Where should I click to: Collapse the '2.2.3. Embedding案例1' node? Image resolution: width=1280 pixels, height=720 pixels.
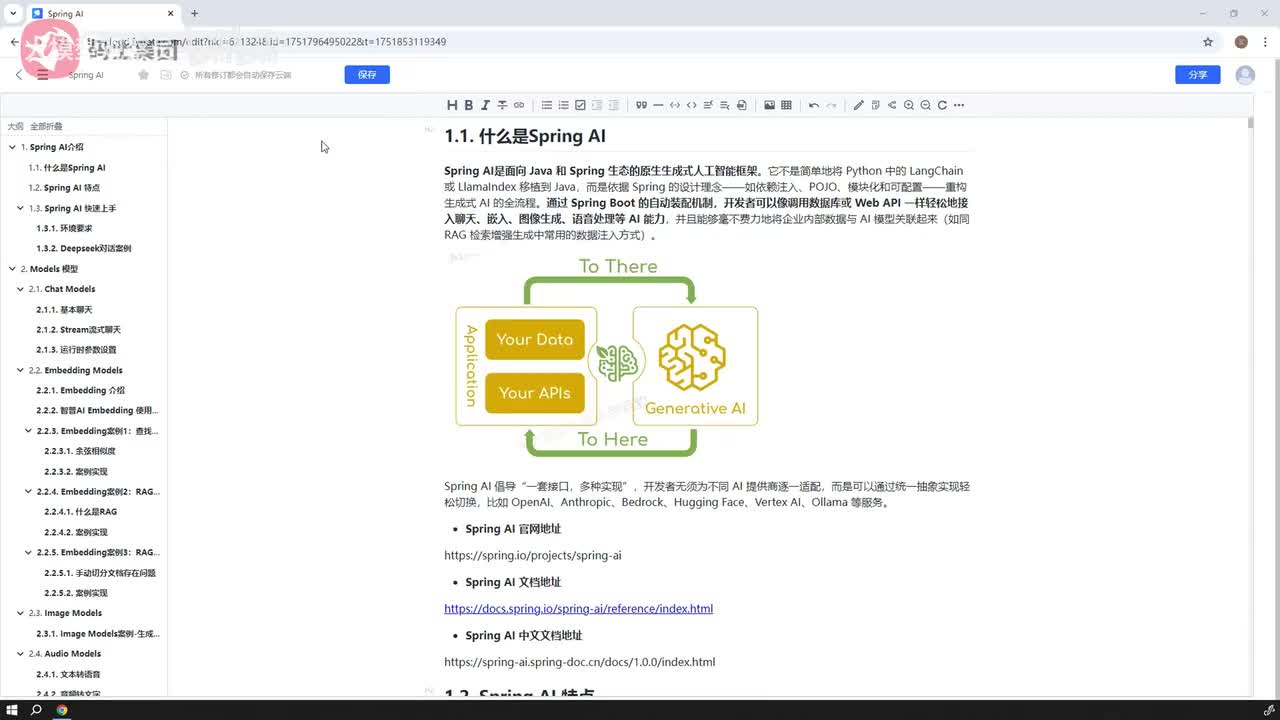click(28, 431)
